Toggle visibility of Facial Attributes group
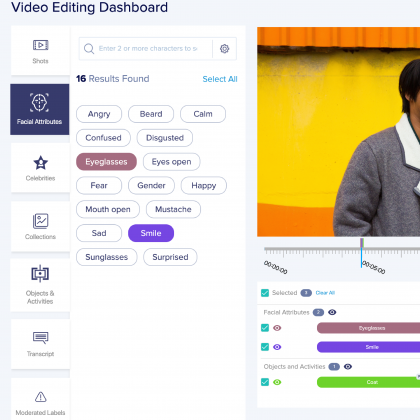This screenshot has width=420, height=420. click(332, 312)
